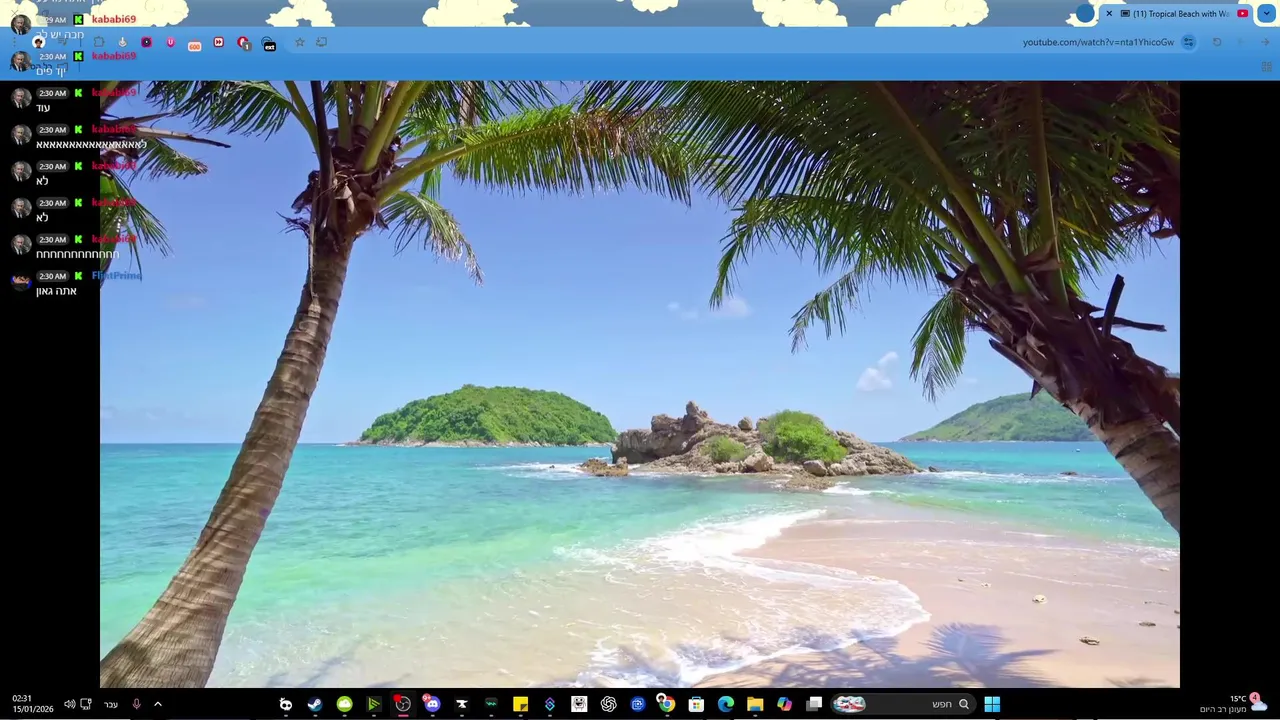Open Copilot from the taskbar
The width and height of the screenshot is (1280, 720).
pyautogui.click(x=785, y=704)
